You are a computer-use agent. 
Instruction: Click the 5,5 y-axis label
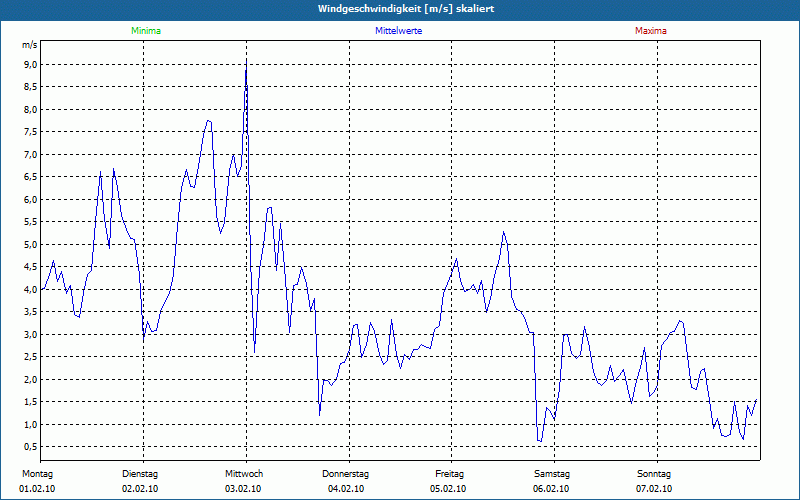click(x=31, y=222)
